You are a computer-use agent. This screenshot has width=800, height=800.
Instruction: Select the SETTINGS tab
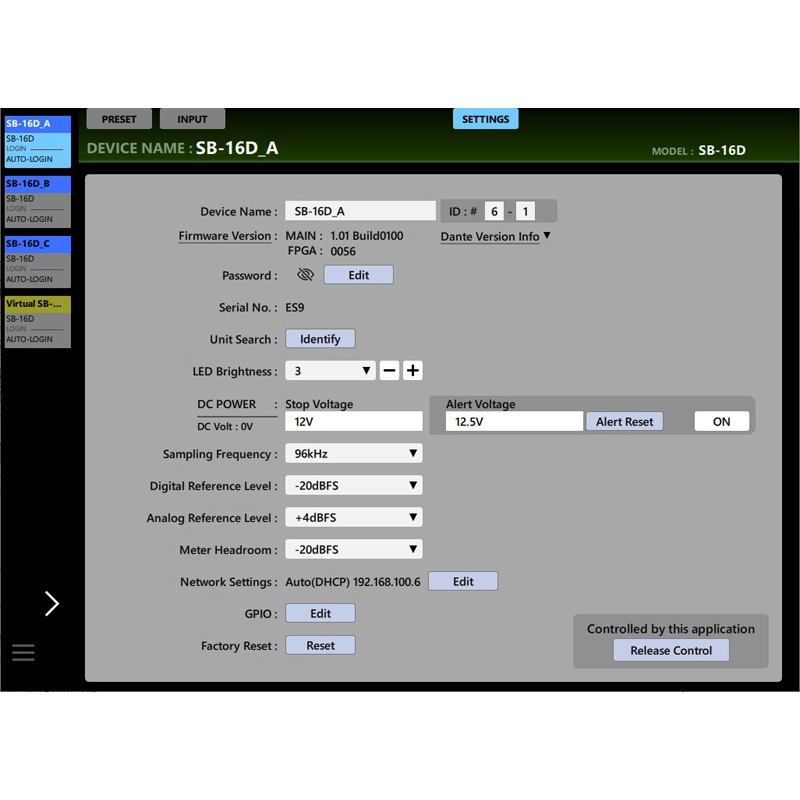pos(485,119)
